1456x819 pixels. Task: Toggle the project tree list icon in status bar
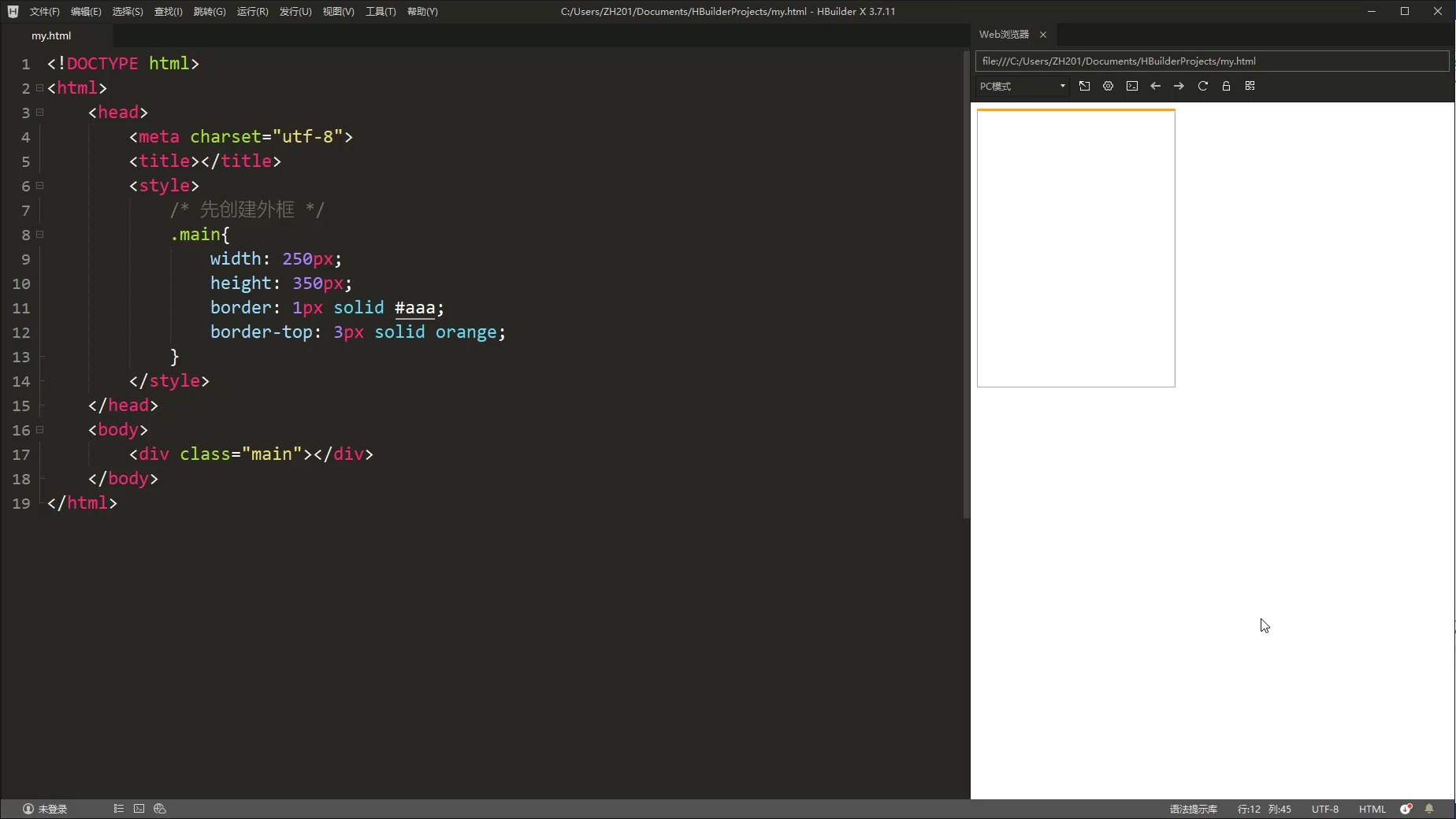pyautogui.click(x=118, y=809)
